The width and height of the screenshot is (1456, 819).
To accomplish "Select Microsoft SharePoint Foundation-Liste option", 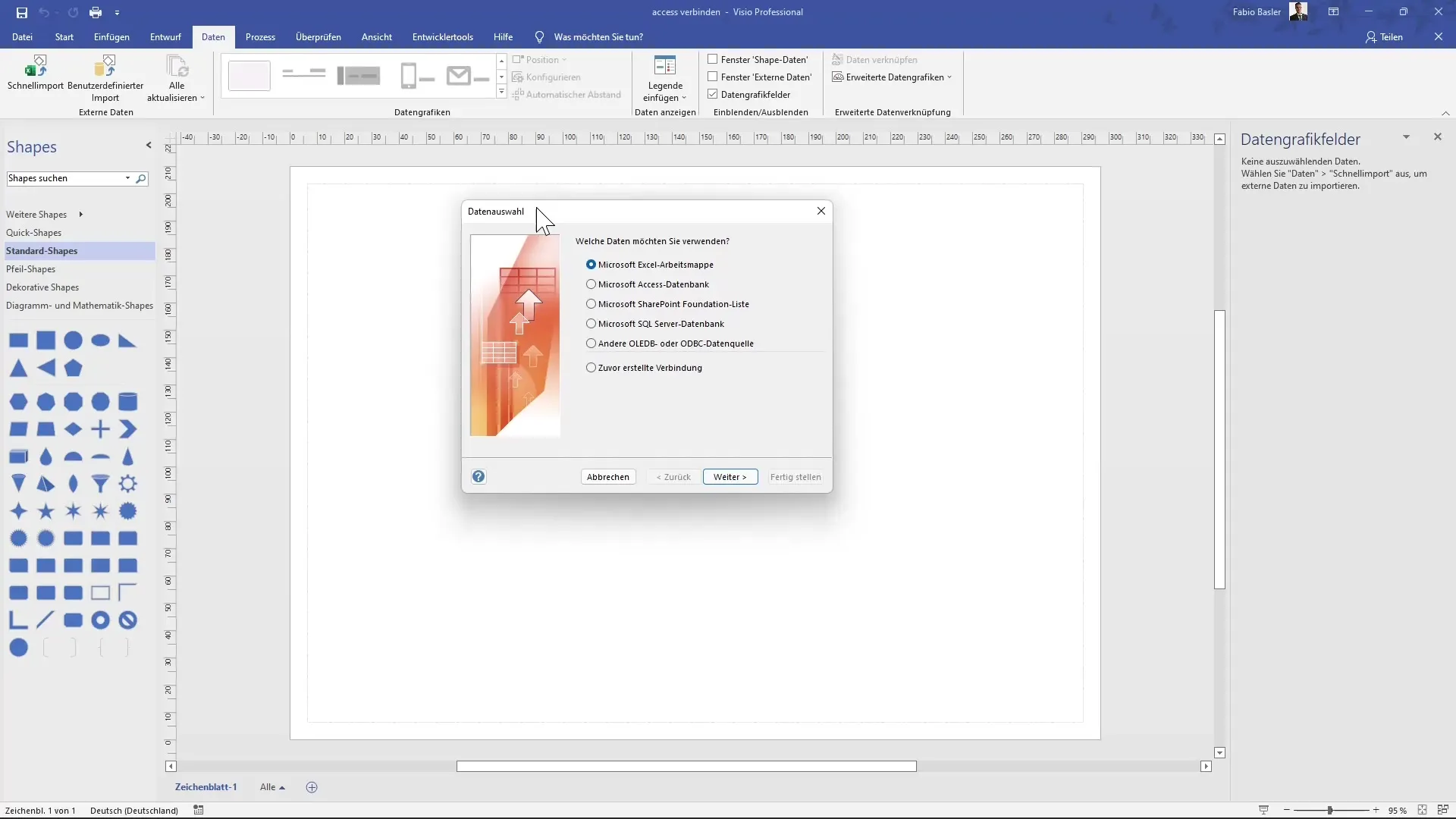I will [x=667, y=304].
